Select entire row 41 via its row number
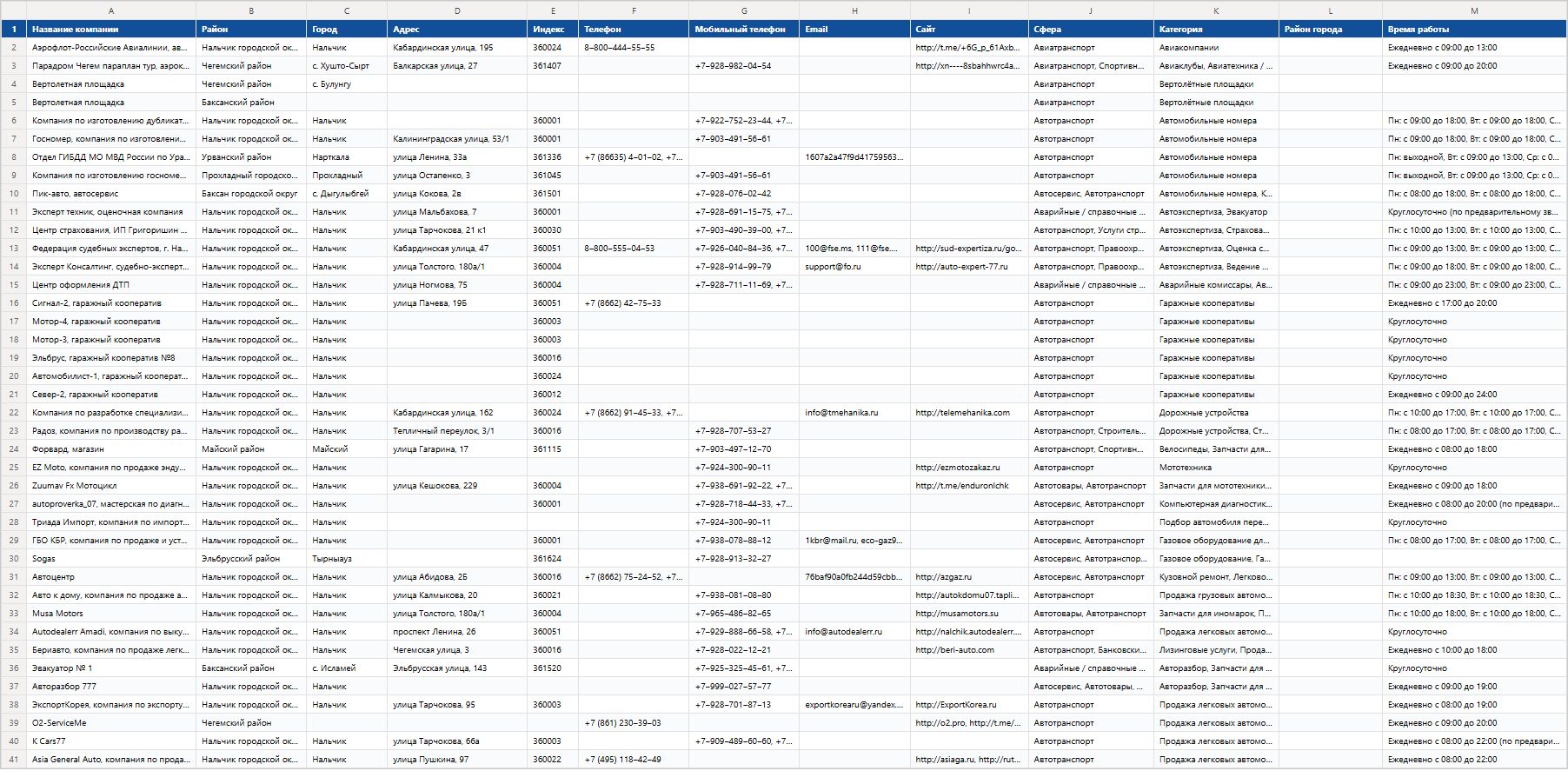This screenshot has width=1568, height=784. (x=13, y=760)
